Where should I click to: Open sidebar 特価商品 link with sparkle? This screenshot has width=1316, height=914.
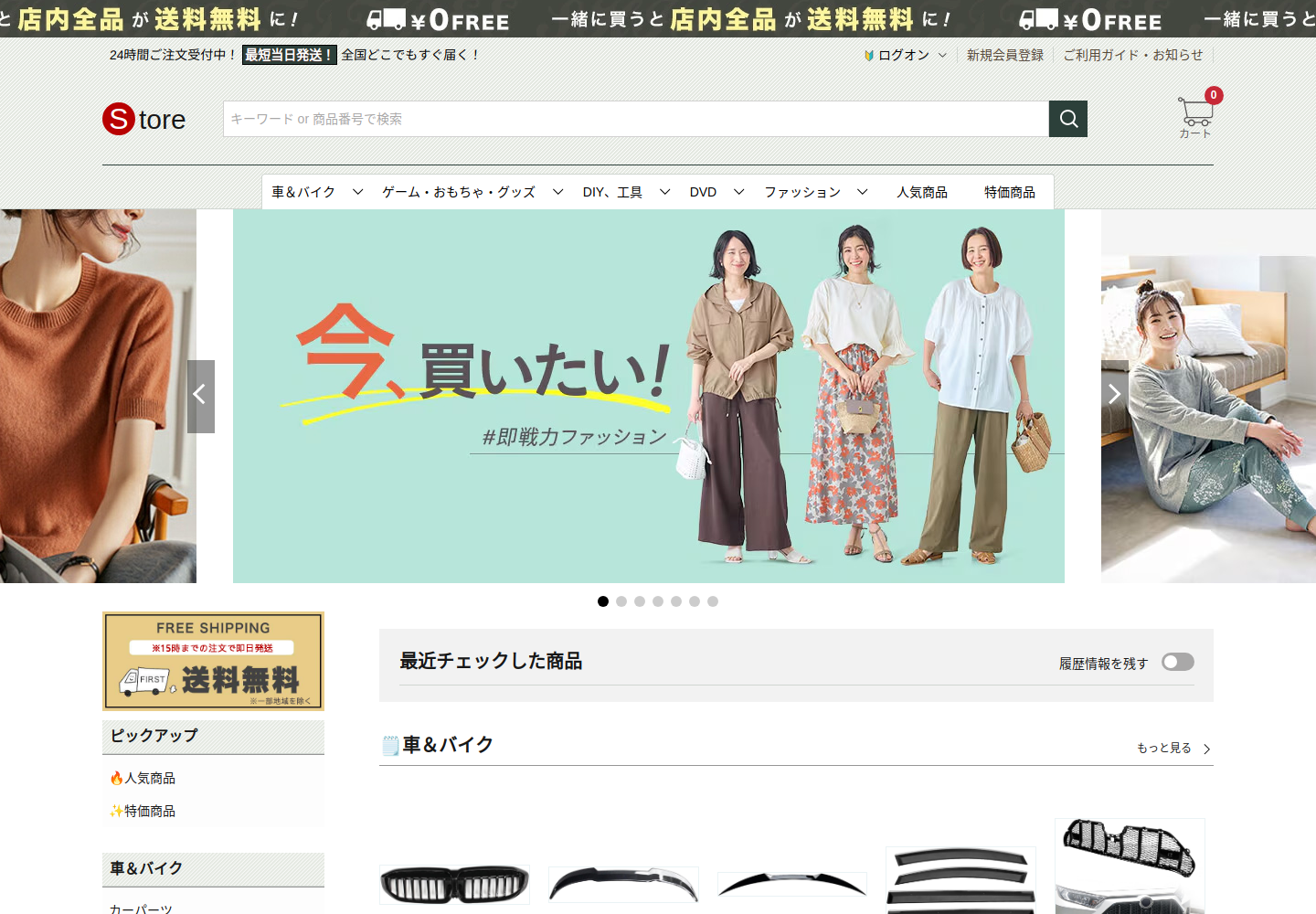pos(143,811)
